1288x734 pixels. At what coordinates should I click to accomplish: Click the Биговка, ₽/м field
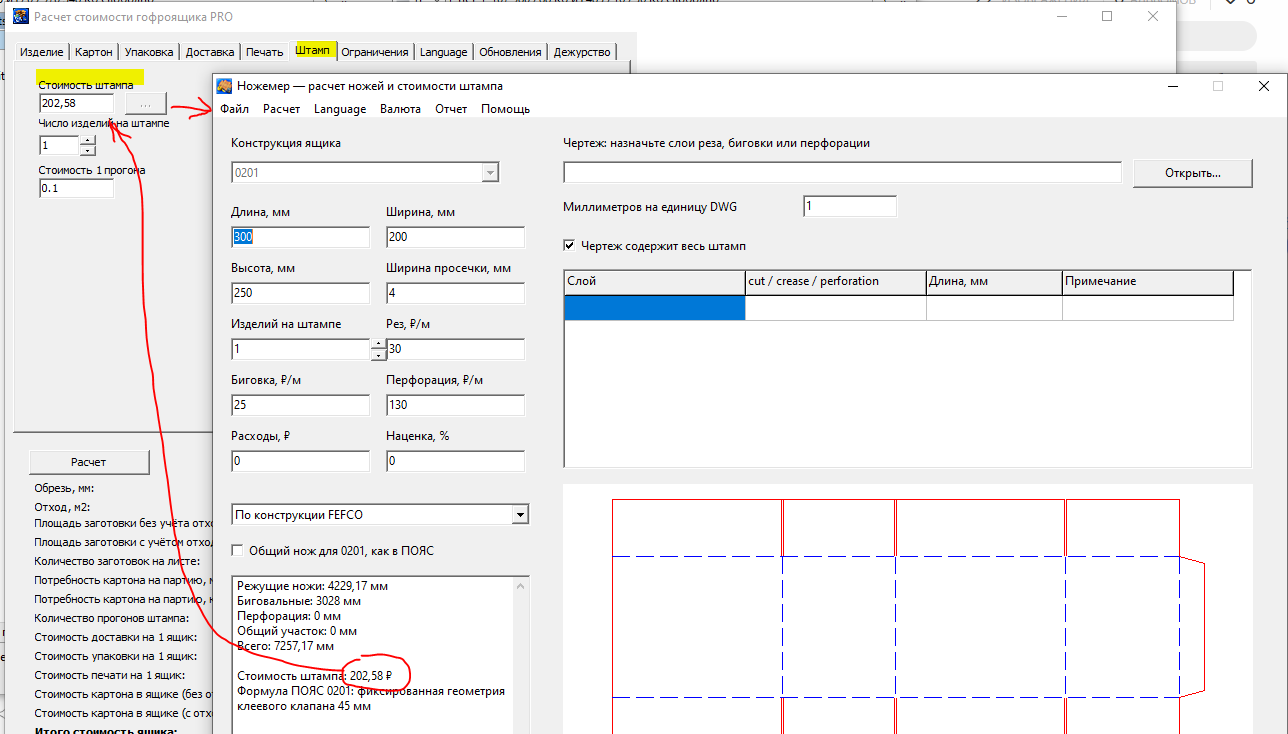click(300, 405)
